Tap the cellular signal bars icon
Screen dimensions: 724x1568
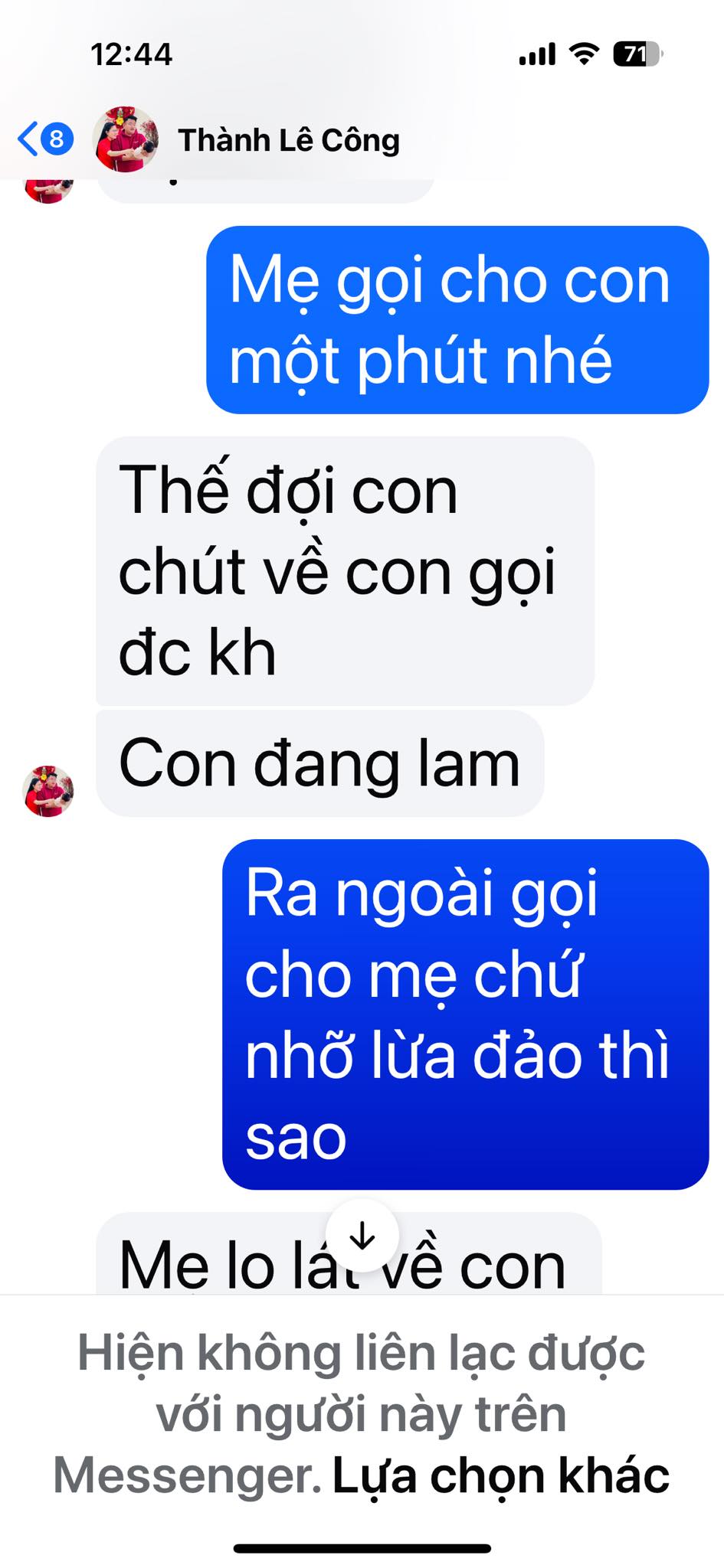[537, 55]
